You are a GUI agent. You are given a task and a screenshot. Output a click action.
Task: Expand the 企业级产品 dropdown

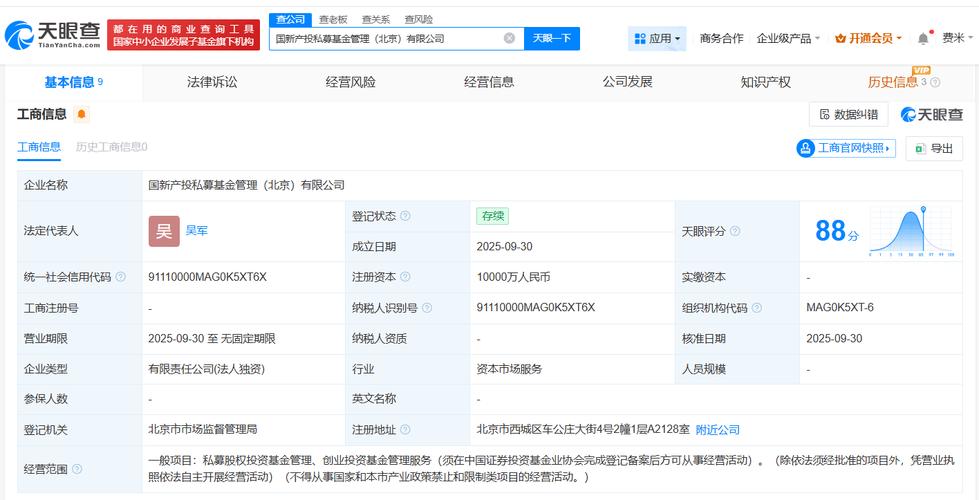[788, 39]
